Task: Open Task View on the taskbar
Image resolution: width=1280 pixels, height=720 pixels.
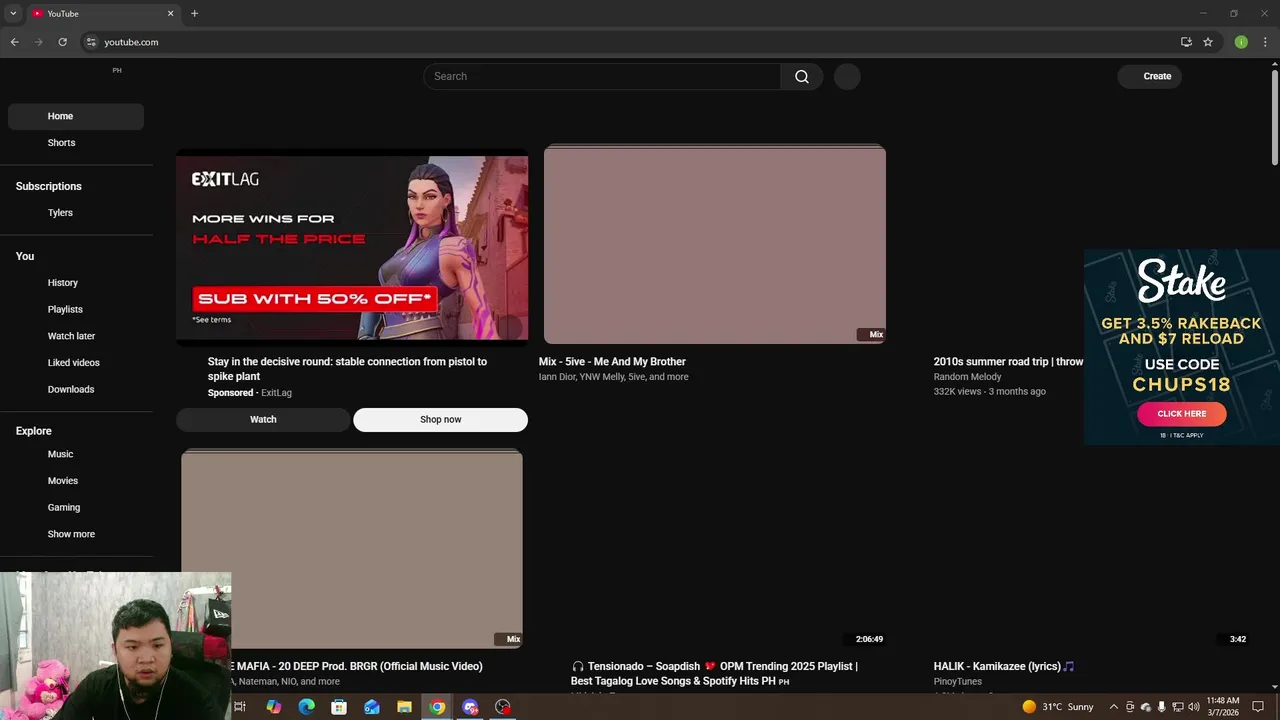Action: click(x=240, y=707)
